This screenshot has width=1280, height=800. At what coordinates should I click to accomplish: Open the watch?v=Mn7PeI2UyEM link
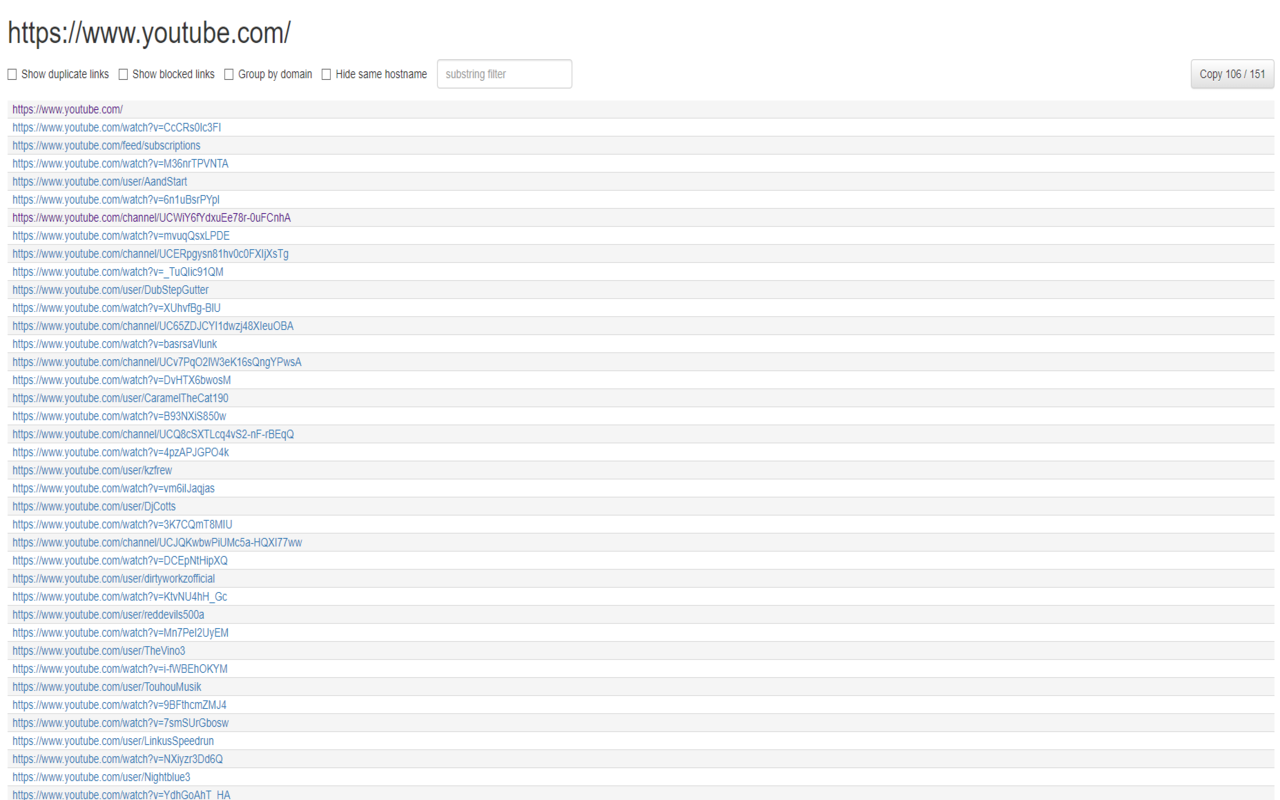tap(121, 632)
